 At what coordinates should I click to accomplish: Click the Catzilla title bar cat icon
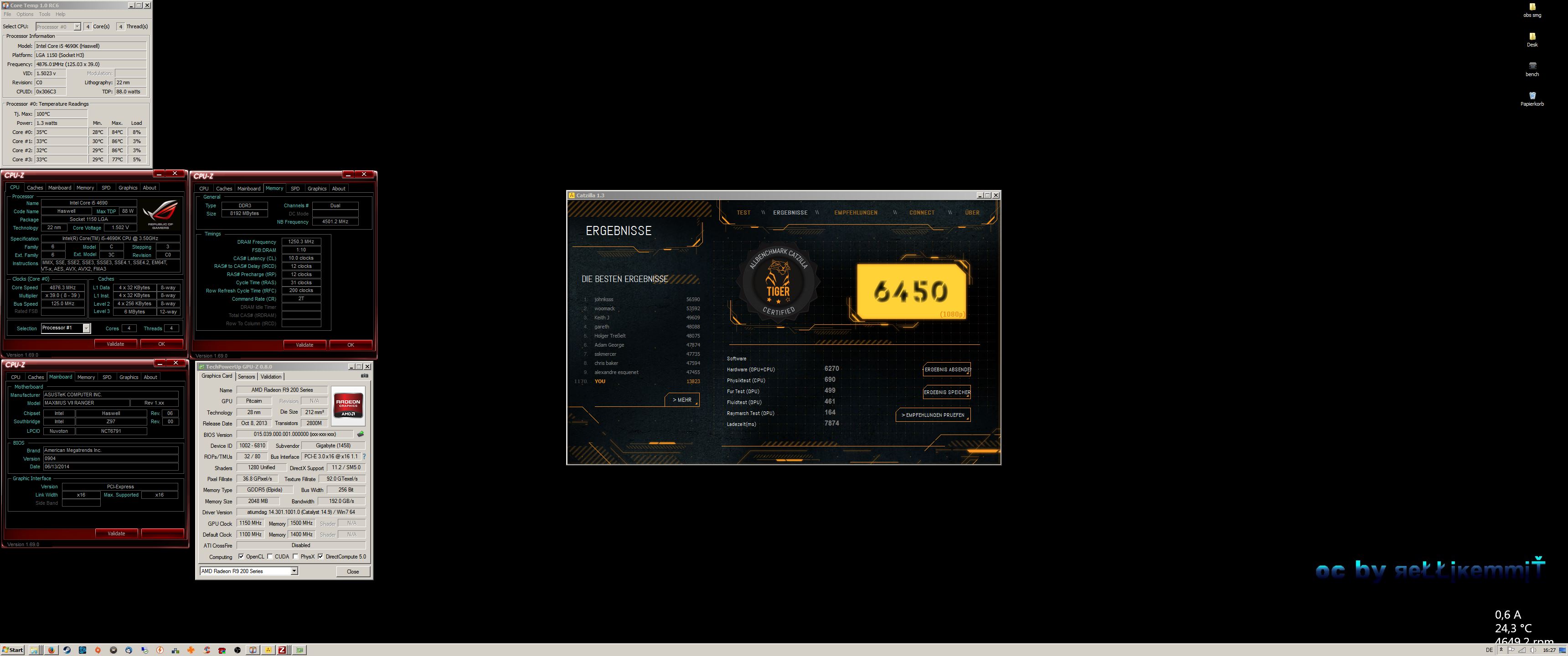[572, 195]
